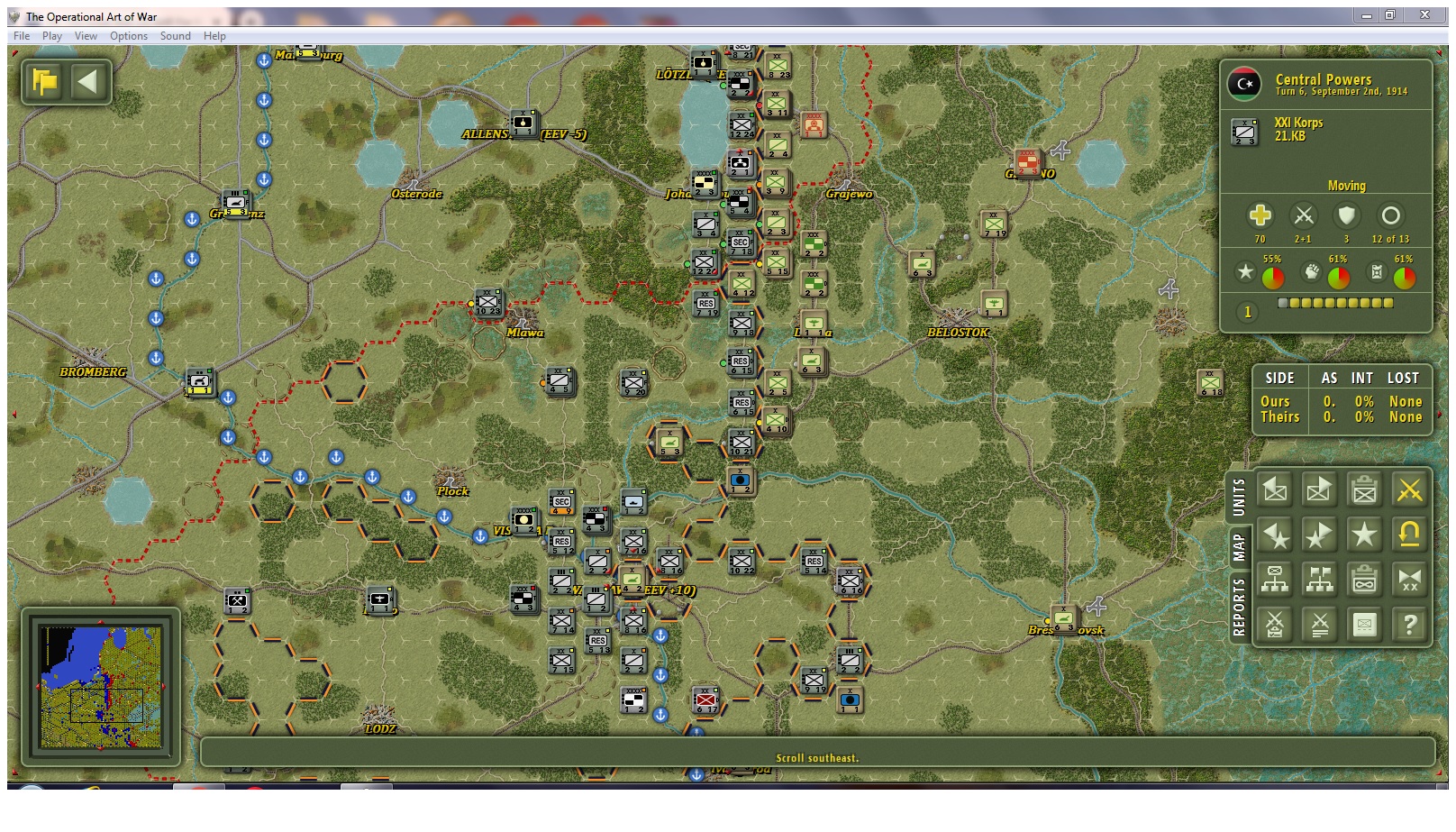Click the equipment strength squares bar
This screenshot has height=832, width=1456.
(1335, 303)
